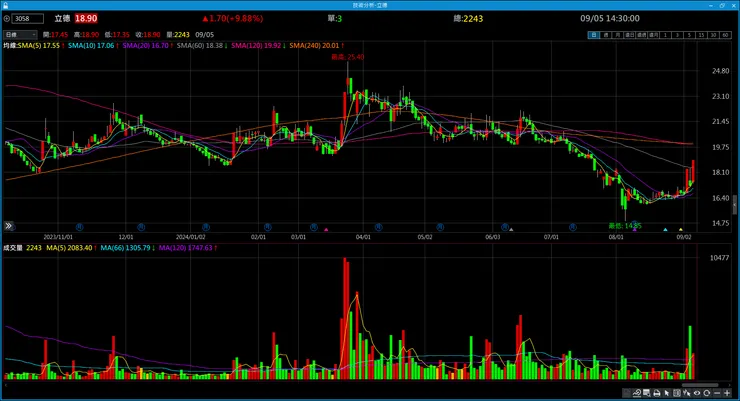This screenshot has height=401, width=740.
Task: Click the SMA(60) 18.38 indicator label
Action: click(200, 46)
